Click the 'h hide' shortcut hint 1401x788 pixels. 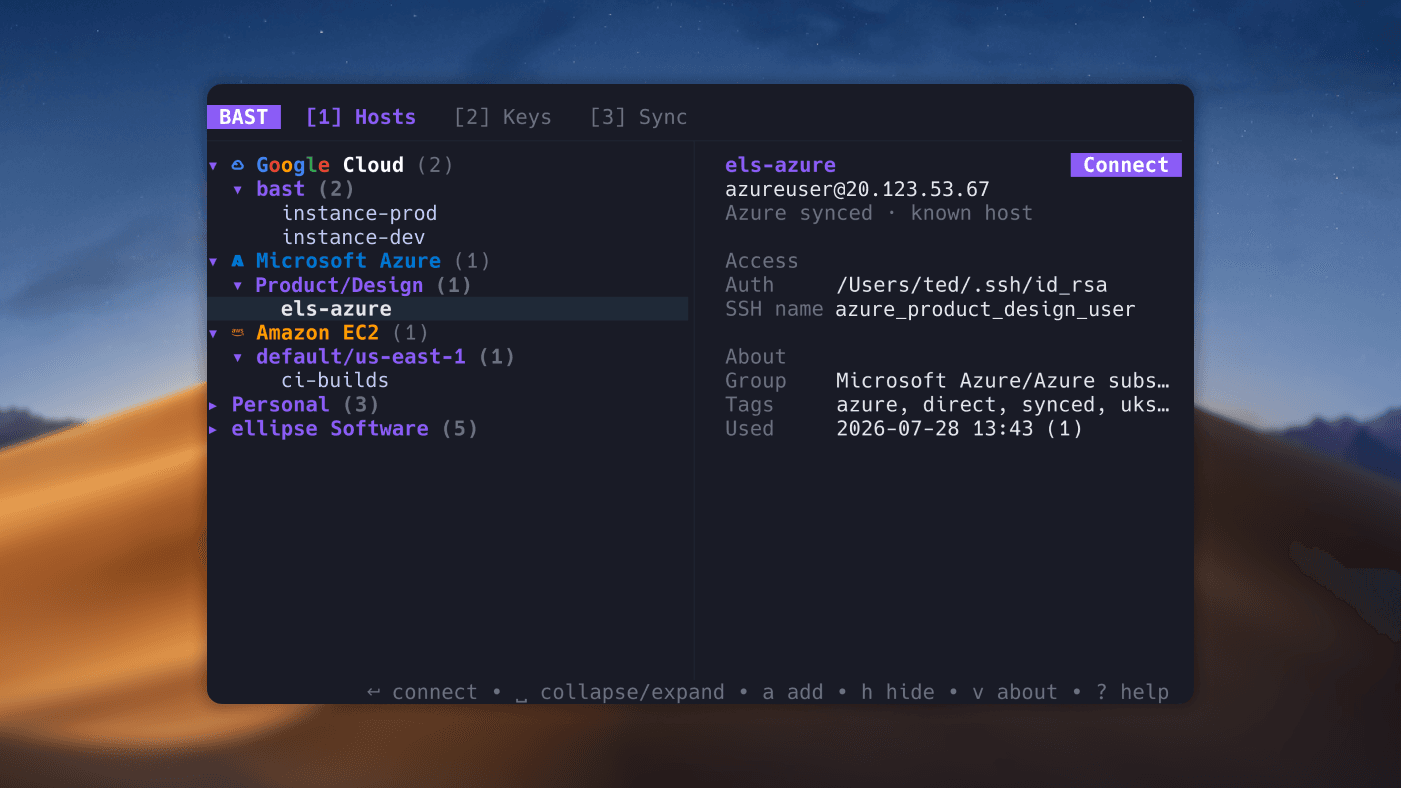click(898, 692)
